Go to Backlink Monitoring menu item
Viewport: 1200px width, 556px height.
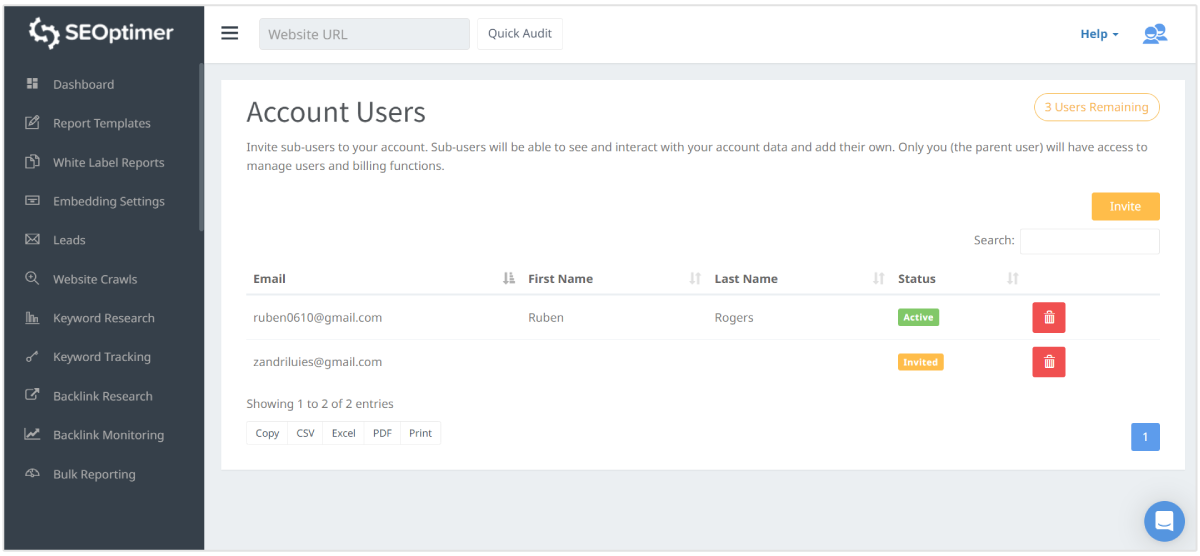tap(108, 435)
